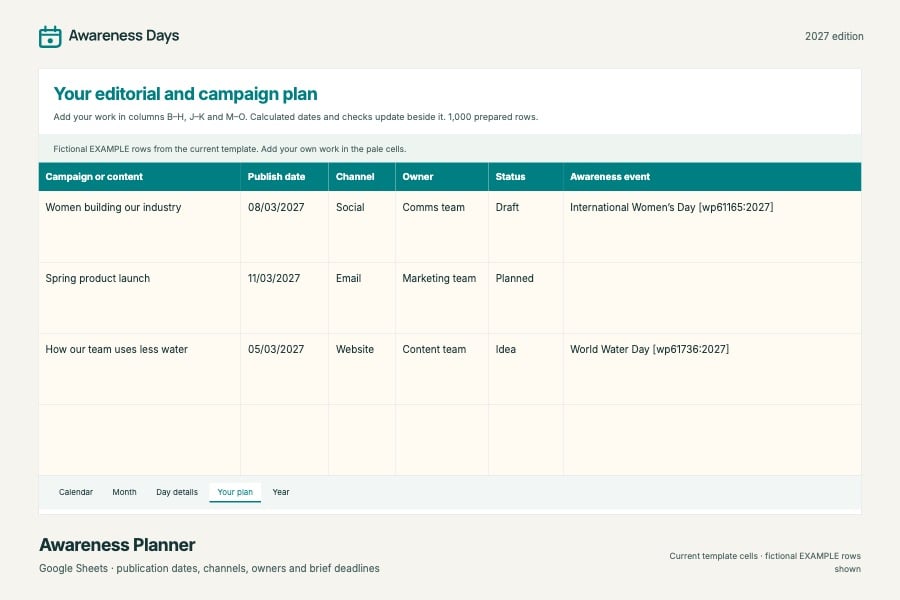Go to the Year tab
Viewport: 900px width, 600px height.
point(281,492)
